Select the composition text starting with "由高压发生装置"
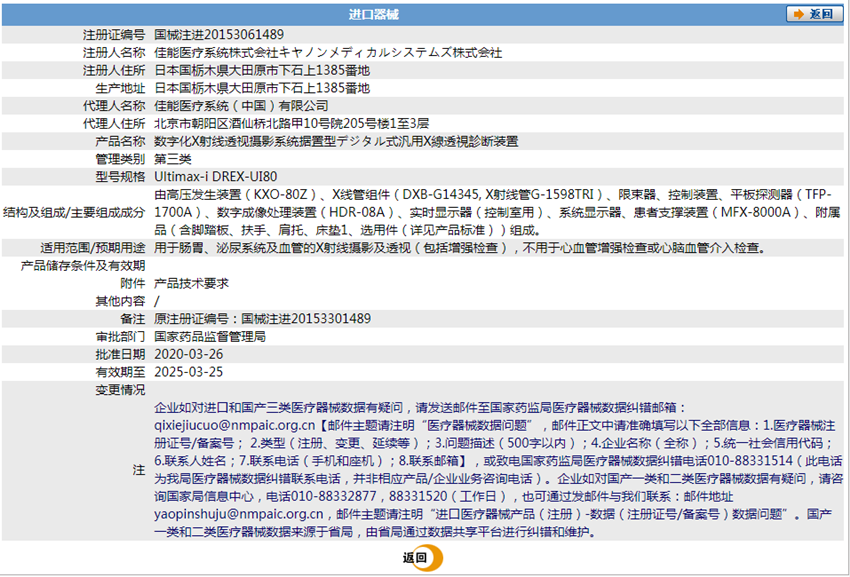 coord(497,213)
